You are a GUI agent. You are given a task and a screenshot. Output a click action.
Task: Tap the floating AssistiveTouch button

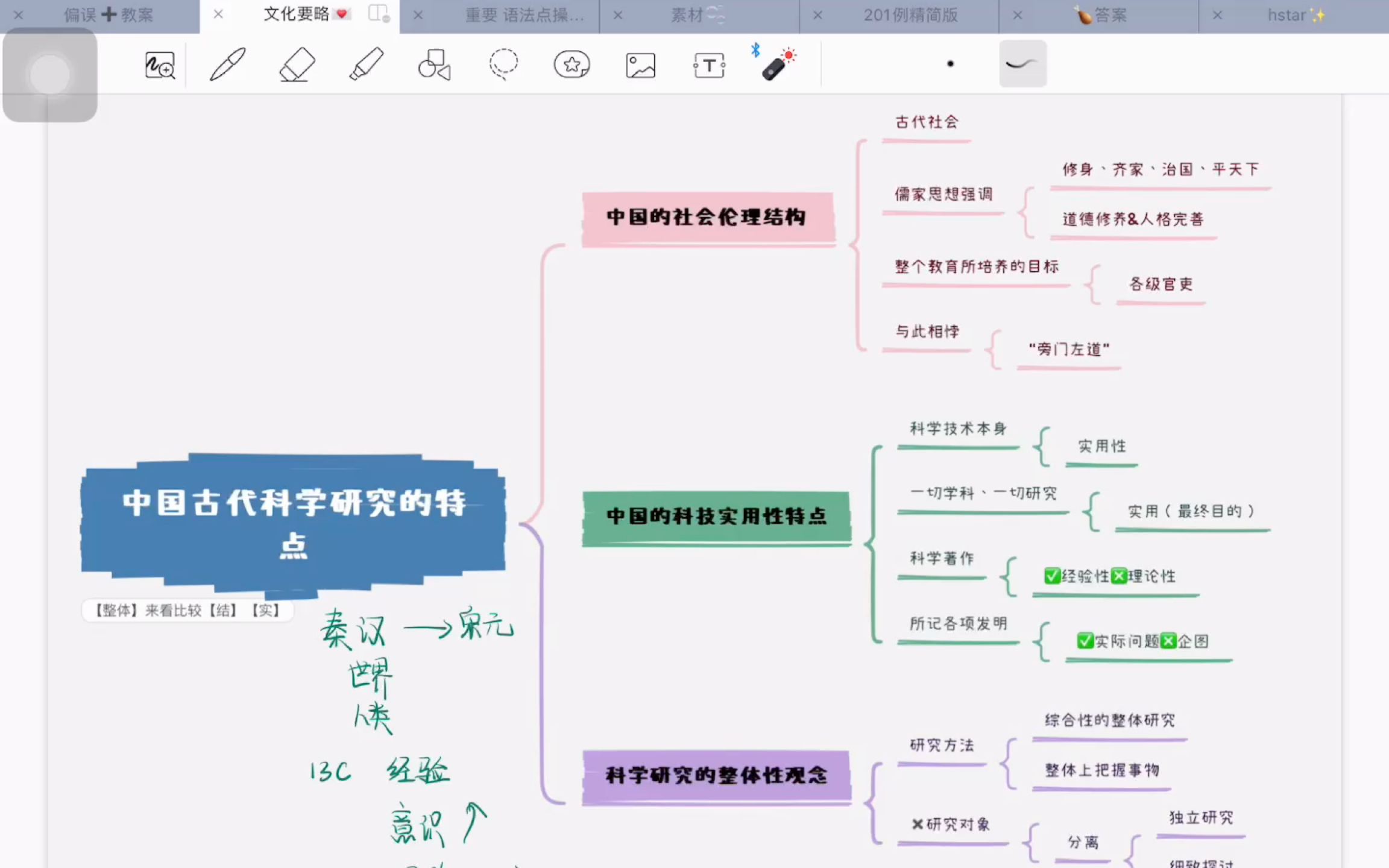pyautogui.click(x=50, y=75)
